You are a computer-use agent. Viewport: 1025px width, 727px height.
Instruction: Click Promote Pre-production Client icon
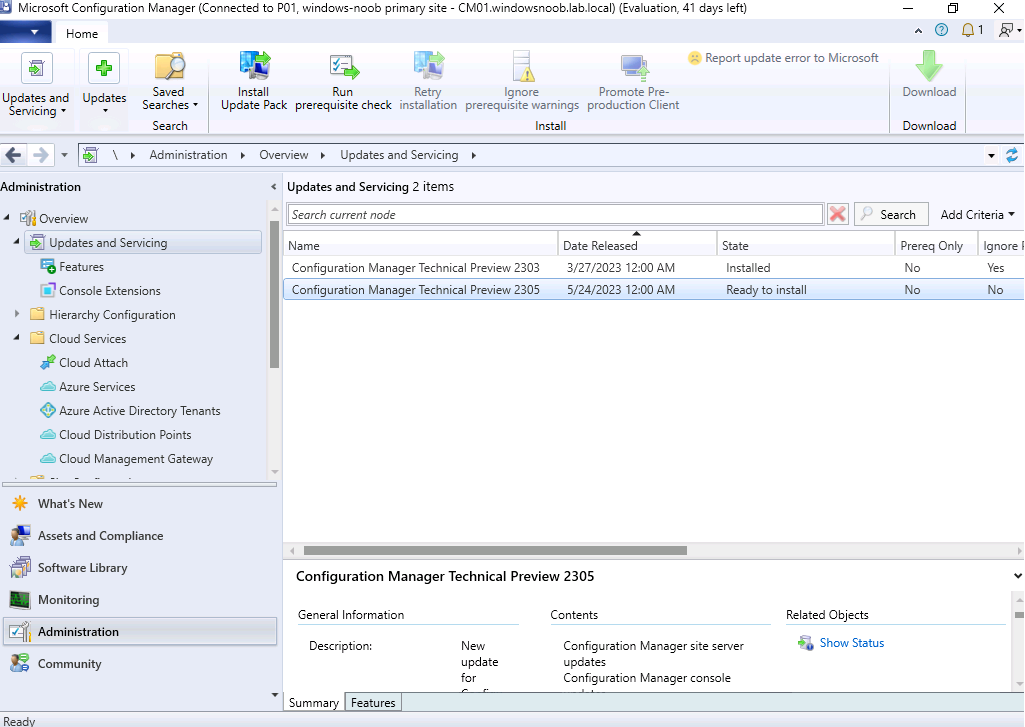coord(633,68)
